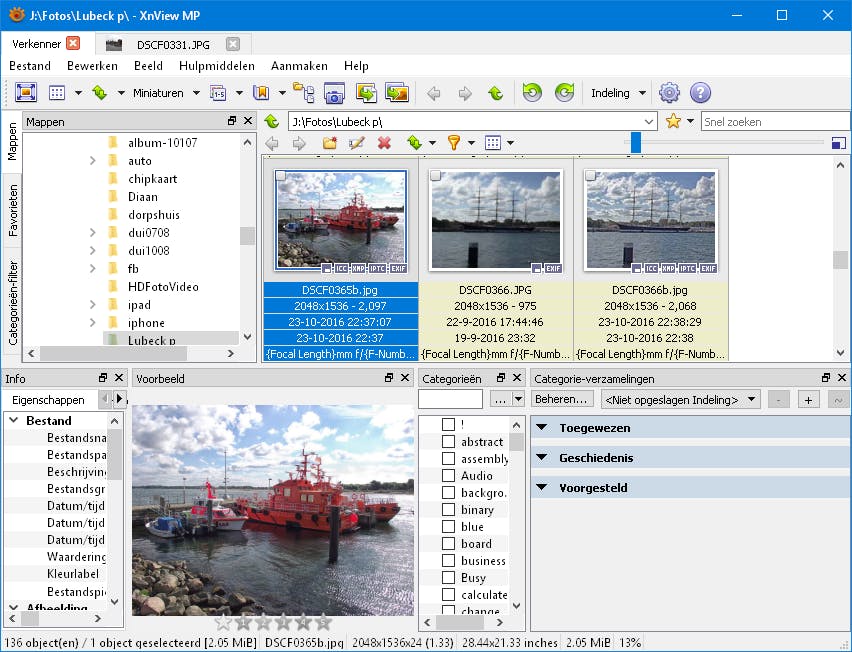Viewport: 852px width, 652px height.
Task: Rotate image counter-clockwise using green icon
Action: click(532, 93)
